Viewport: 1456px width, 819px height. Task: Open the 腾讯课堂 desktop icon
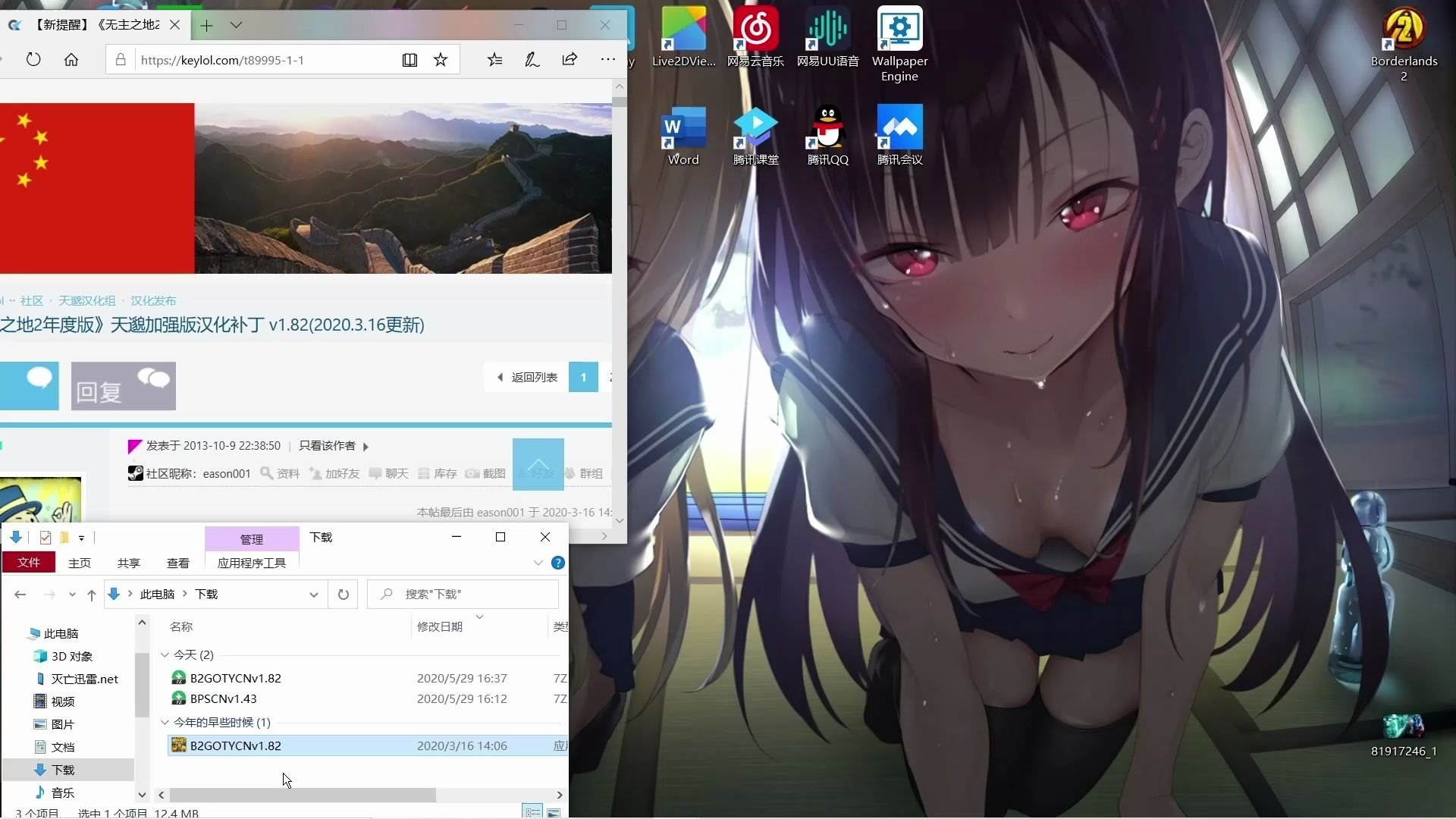[755, 136]
